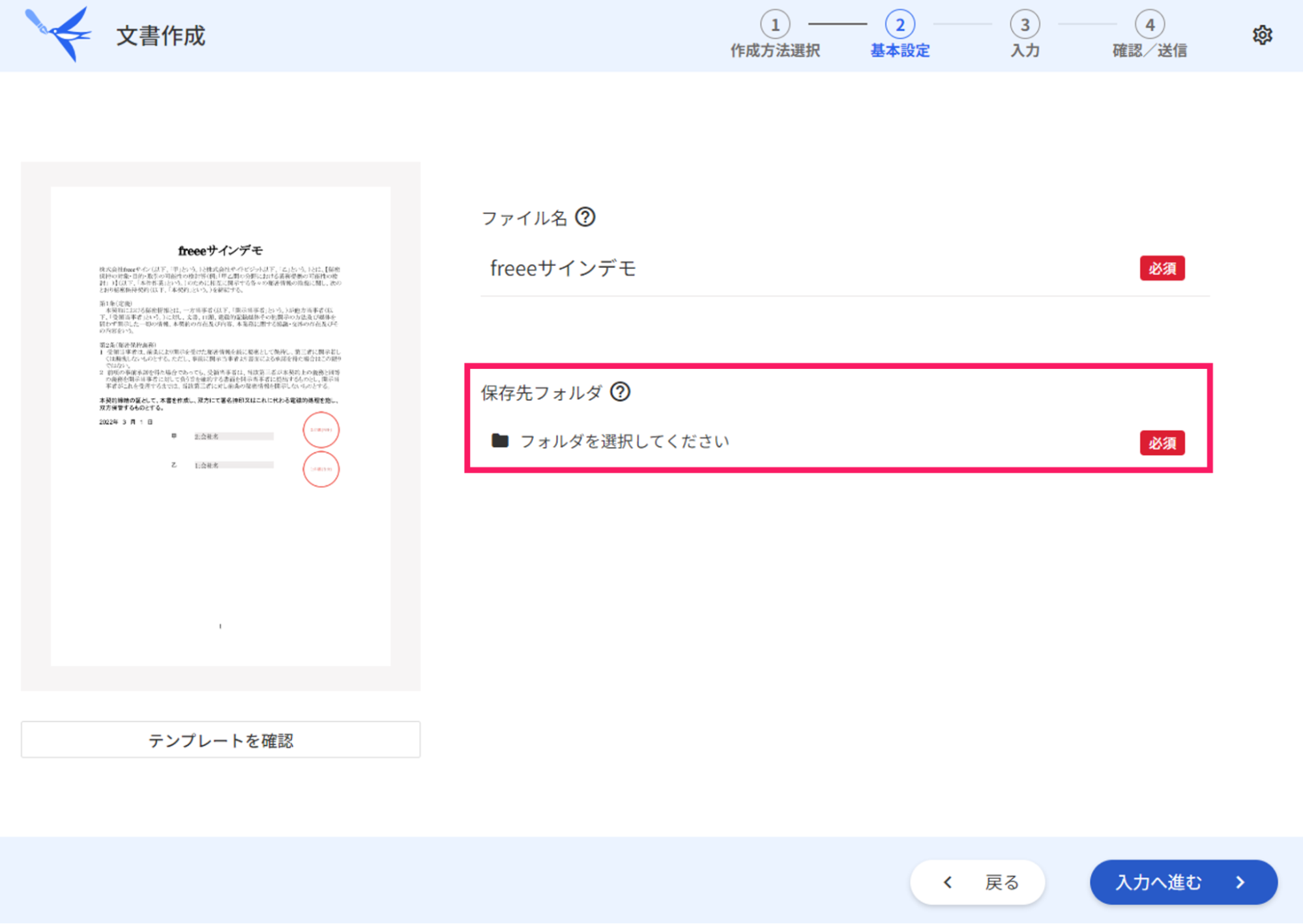Image resolution: width=1303 pixels, height=924 pixels.
Task: Click 必須 badge in file name row
Action: coord(1162,268)
